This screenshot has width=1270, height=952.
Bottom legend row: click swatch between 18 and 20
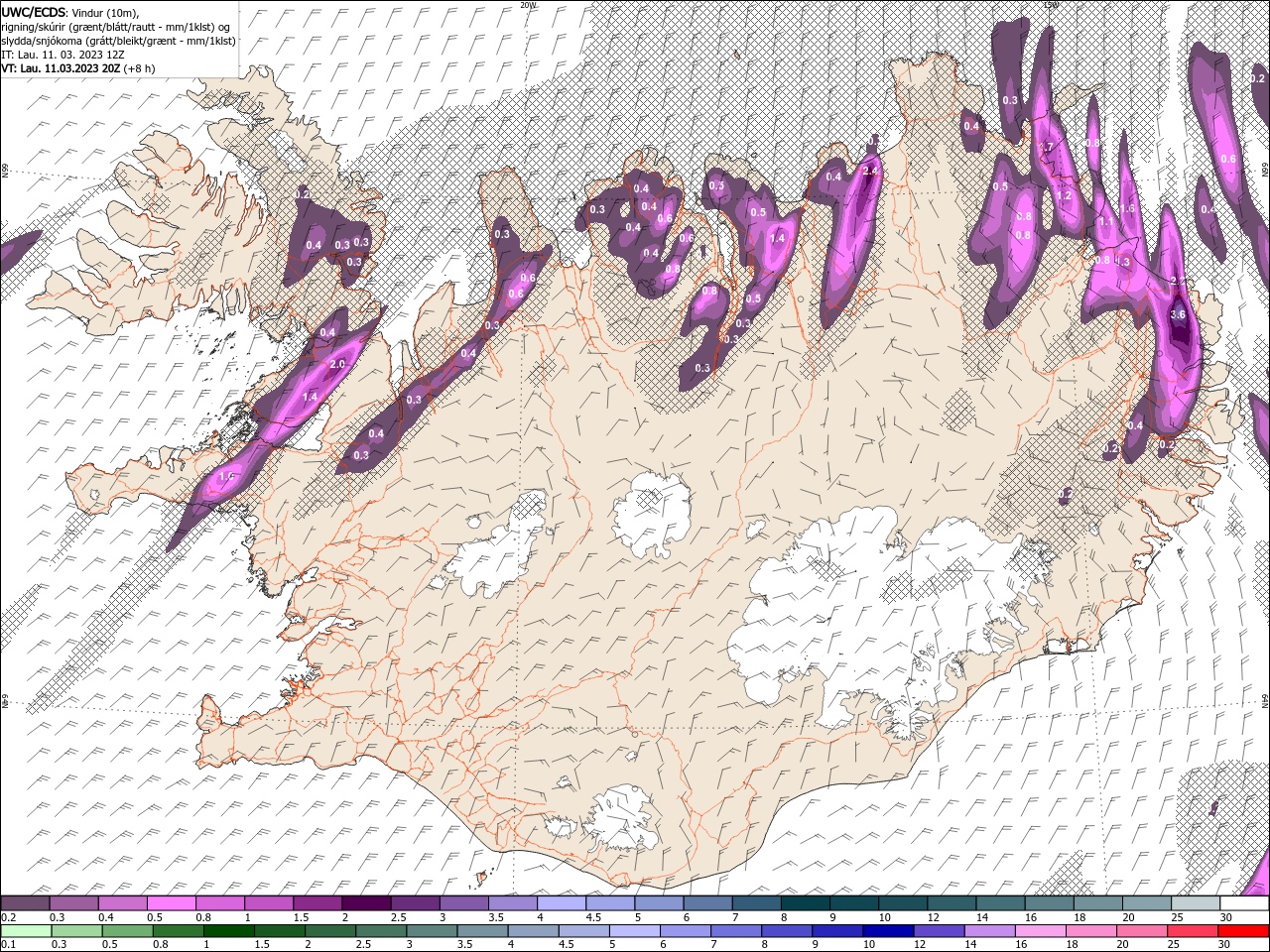tap(1091, 931)
